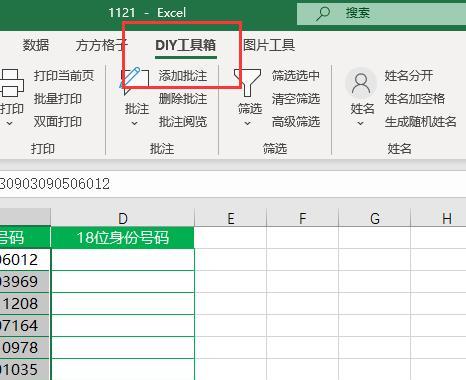This screenshot has width=466, height=380.
Task: Click the cell ending in 7164
Action: pyautogui.click(x=25, y=326)
